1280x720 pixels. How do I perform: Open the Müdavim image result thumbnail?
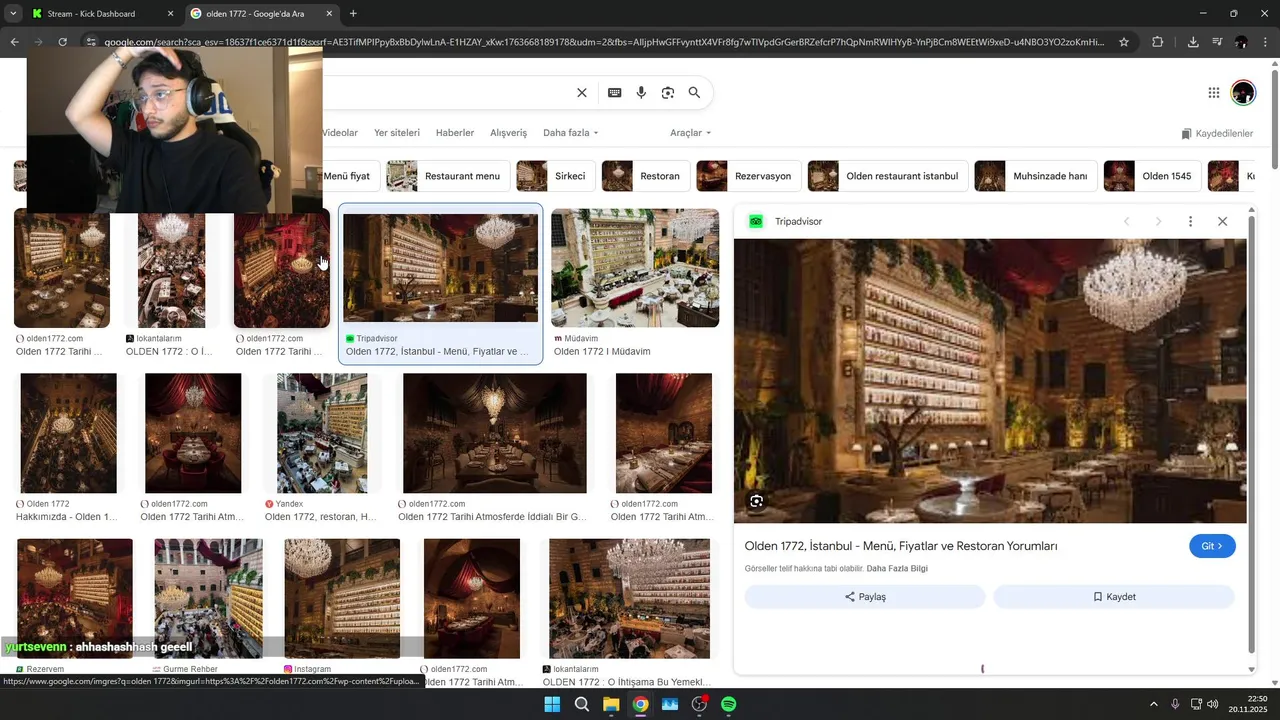(635, 268)
